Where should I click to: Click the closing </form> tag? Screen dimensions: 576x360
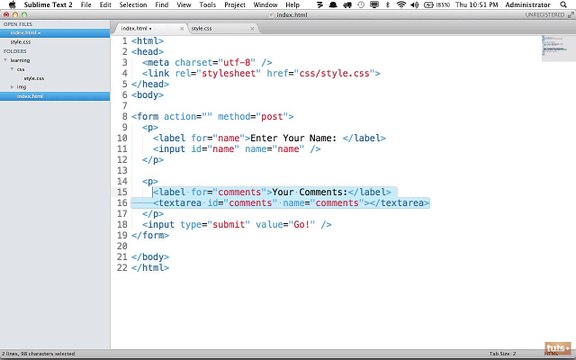tap(150, 235)
